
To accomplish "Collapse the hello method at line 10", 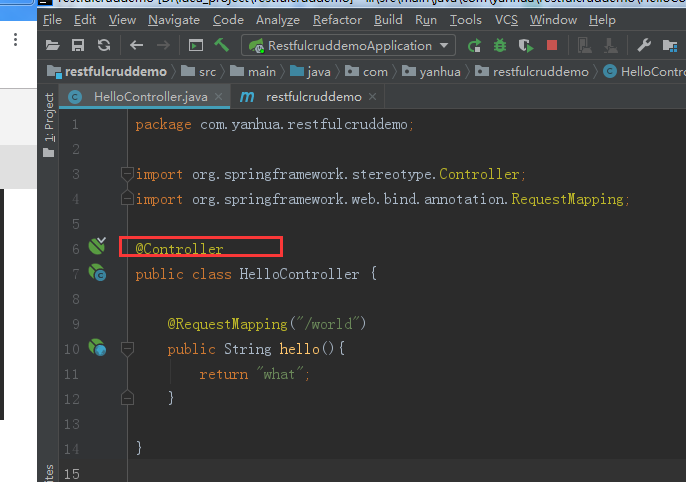I will tap(127, 349).
